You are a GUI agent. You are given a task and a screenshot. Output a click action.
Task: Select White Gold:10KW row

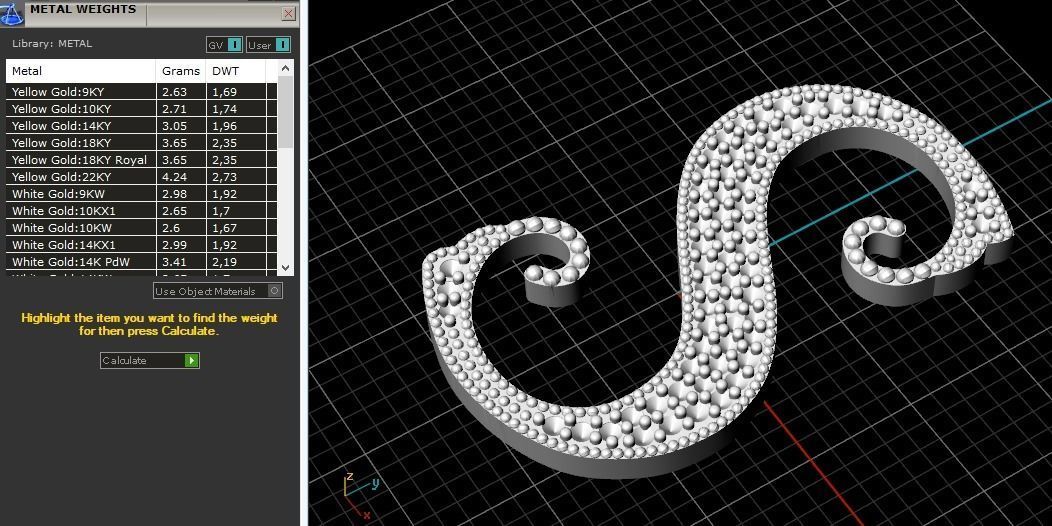point(142,228)
